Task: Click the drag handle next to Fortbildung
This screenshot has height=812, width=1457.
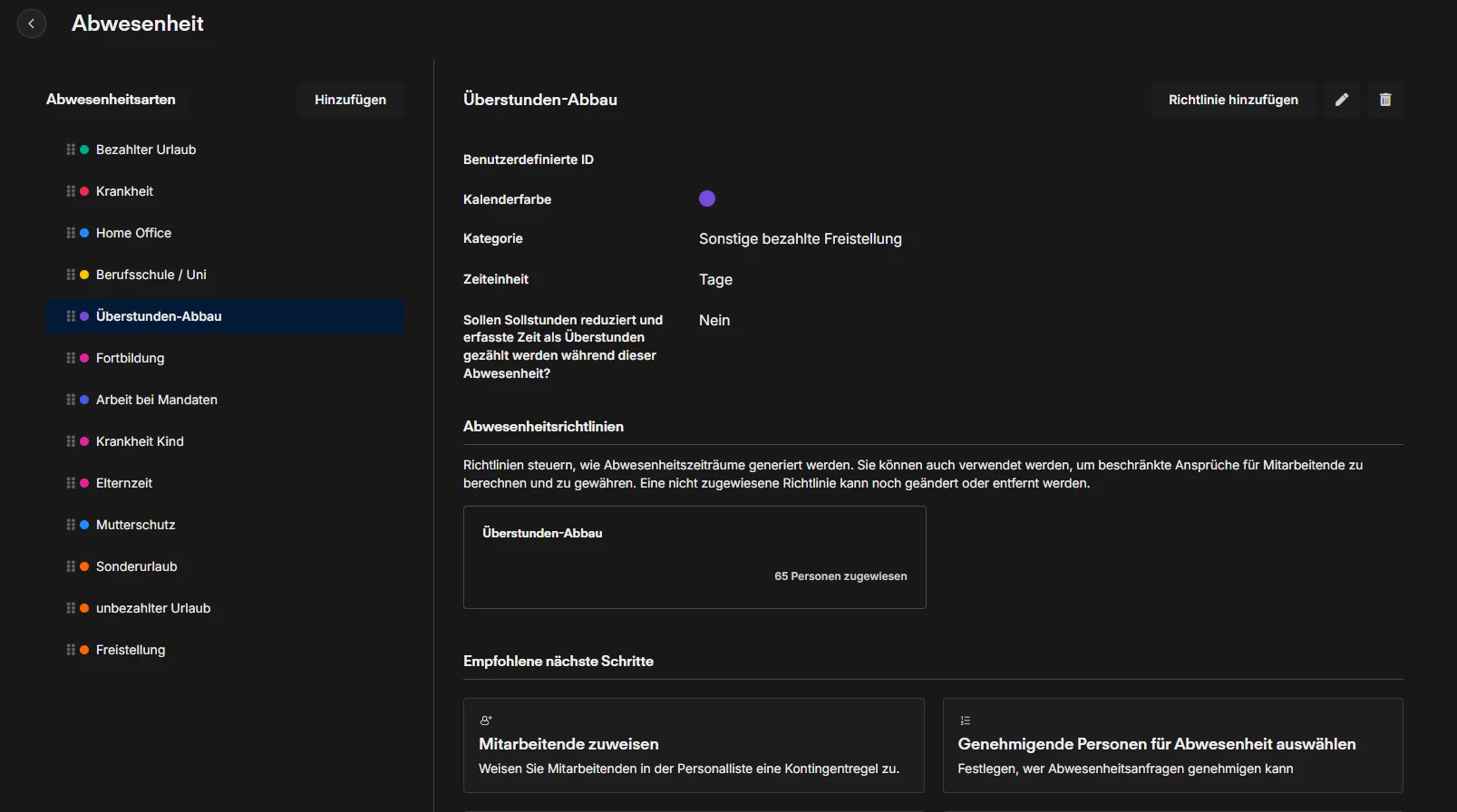Action: coord(71,358)
